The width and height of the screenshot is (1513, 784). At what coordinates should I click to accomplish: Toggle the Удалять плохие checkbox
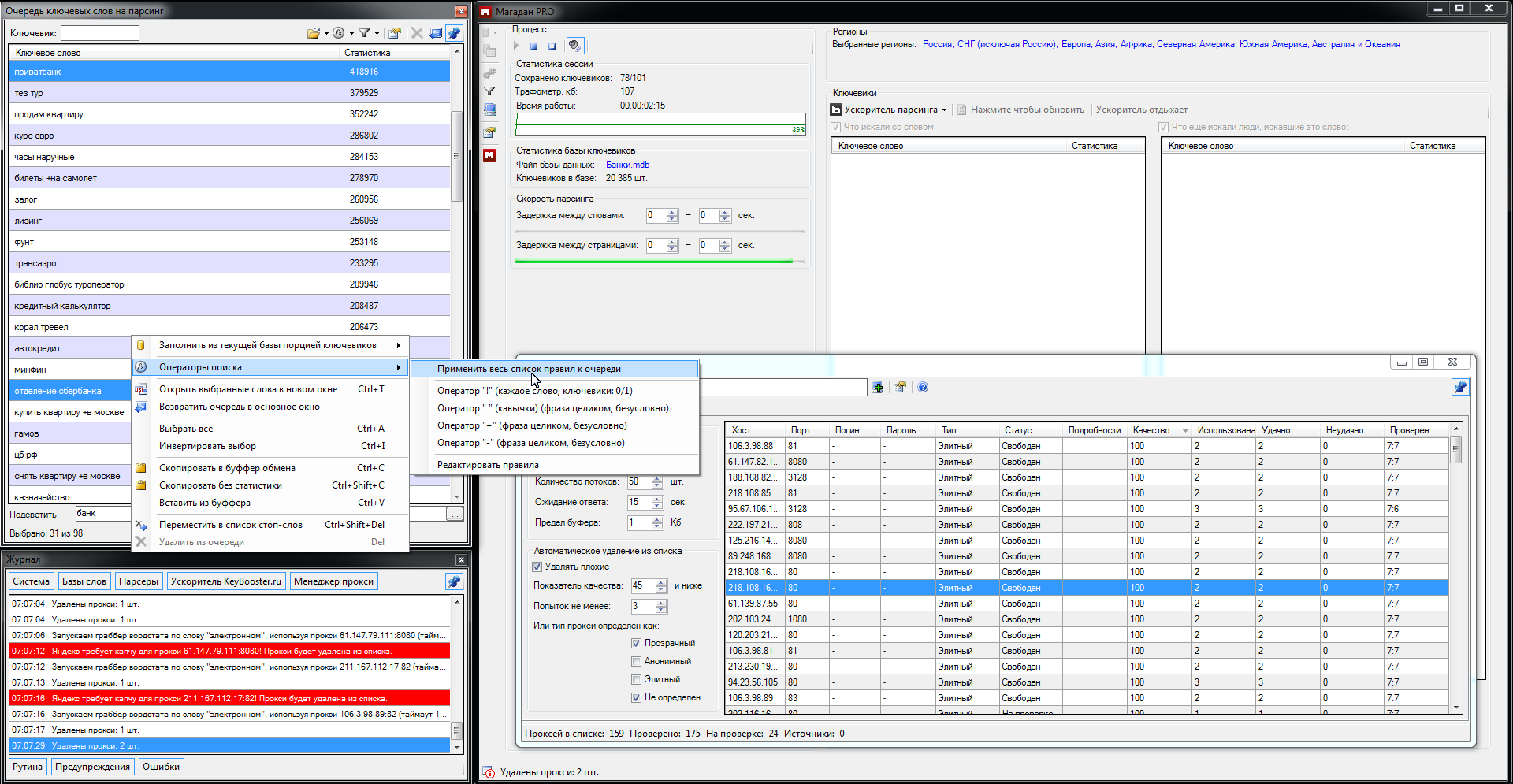point(537,567)
